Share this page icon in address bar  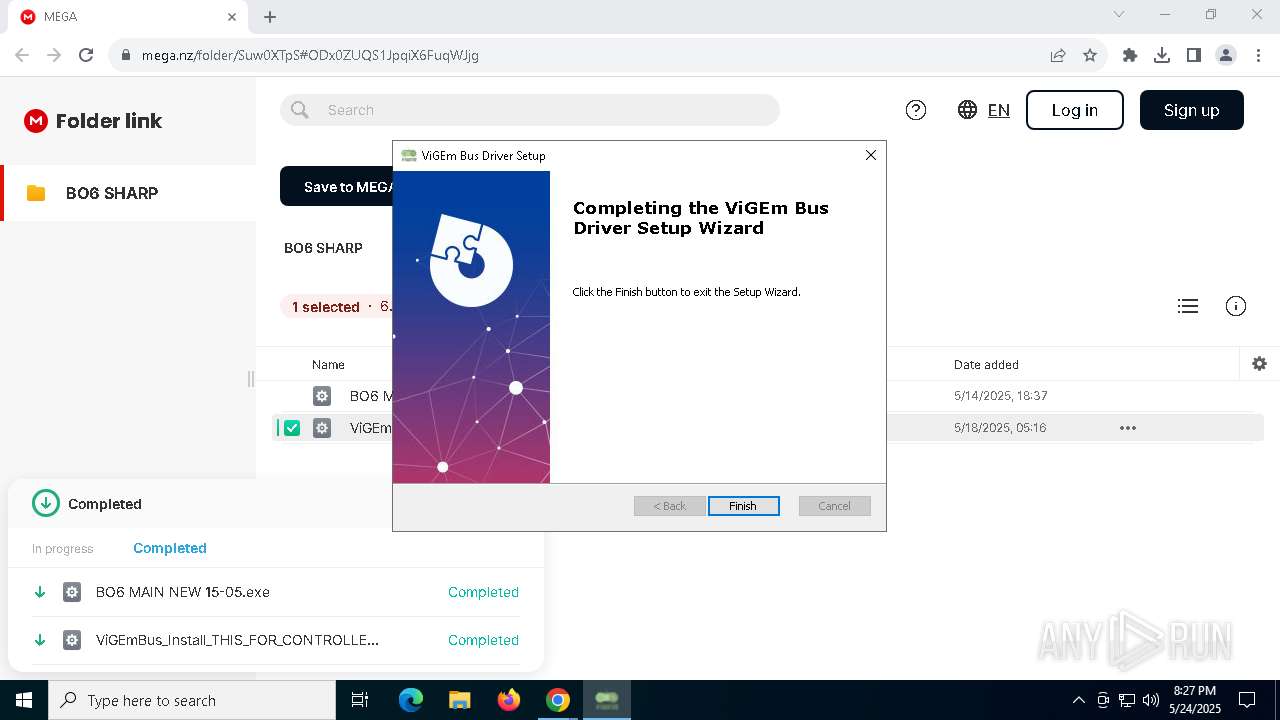tap(1058, 55)
